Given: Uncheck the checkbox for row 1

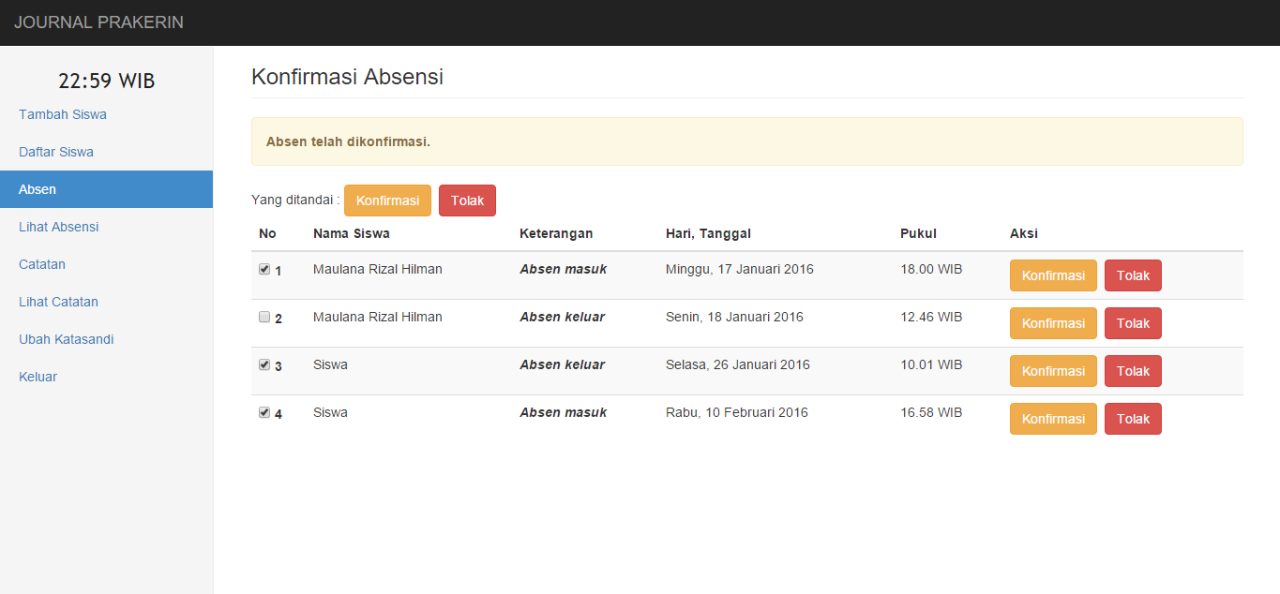Looking at the screenshot, I should point(264,269).
